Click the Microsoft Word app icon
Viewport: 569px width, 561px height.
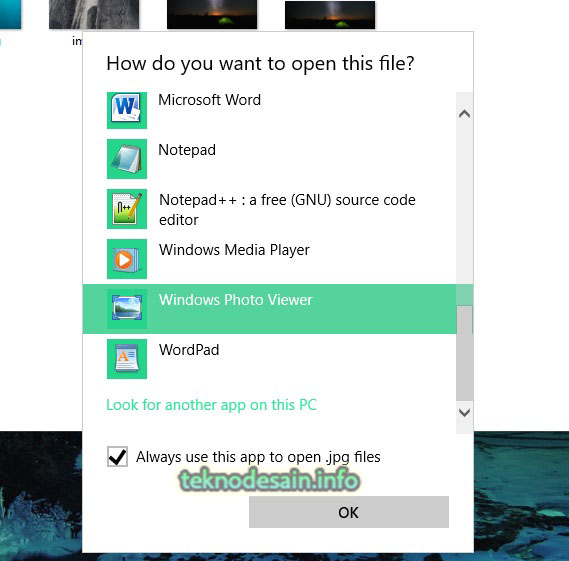pyautogui.click(x=127, y=110)
